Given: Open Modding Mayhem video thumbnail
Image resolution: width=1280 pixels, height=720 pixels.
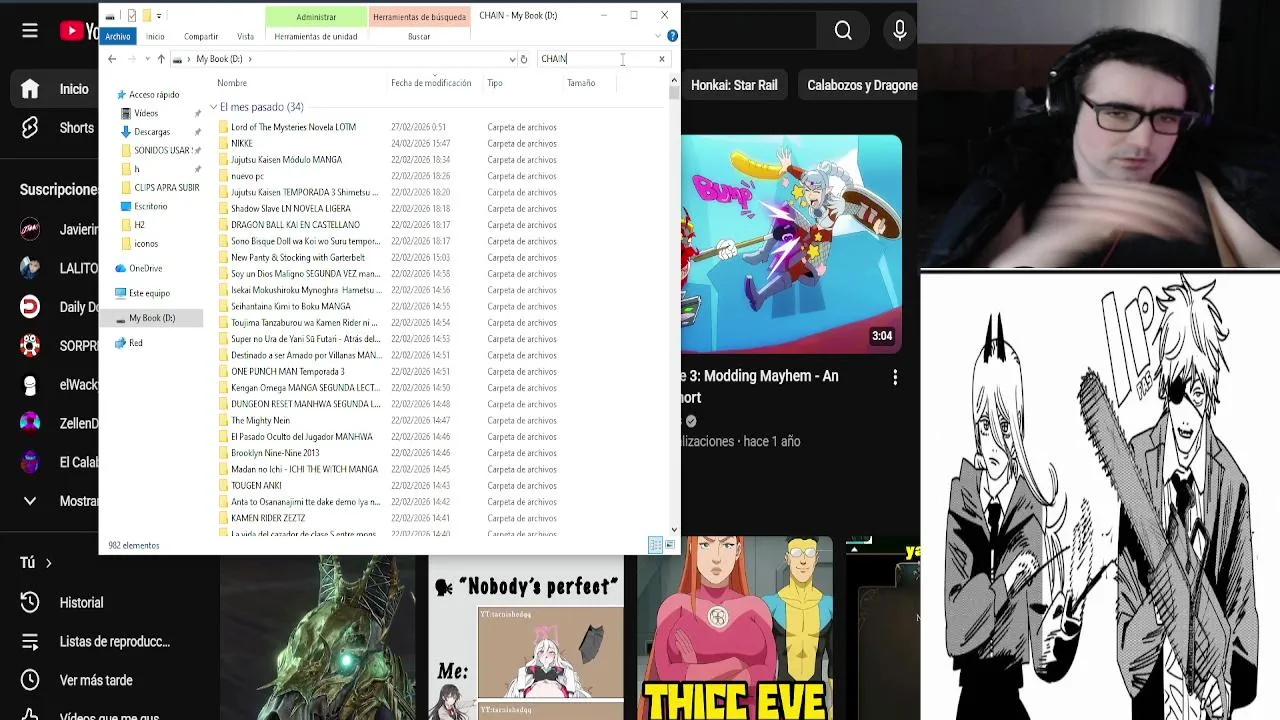Looking at the screenshot, I should click(791, 243).
